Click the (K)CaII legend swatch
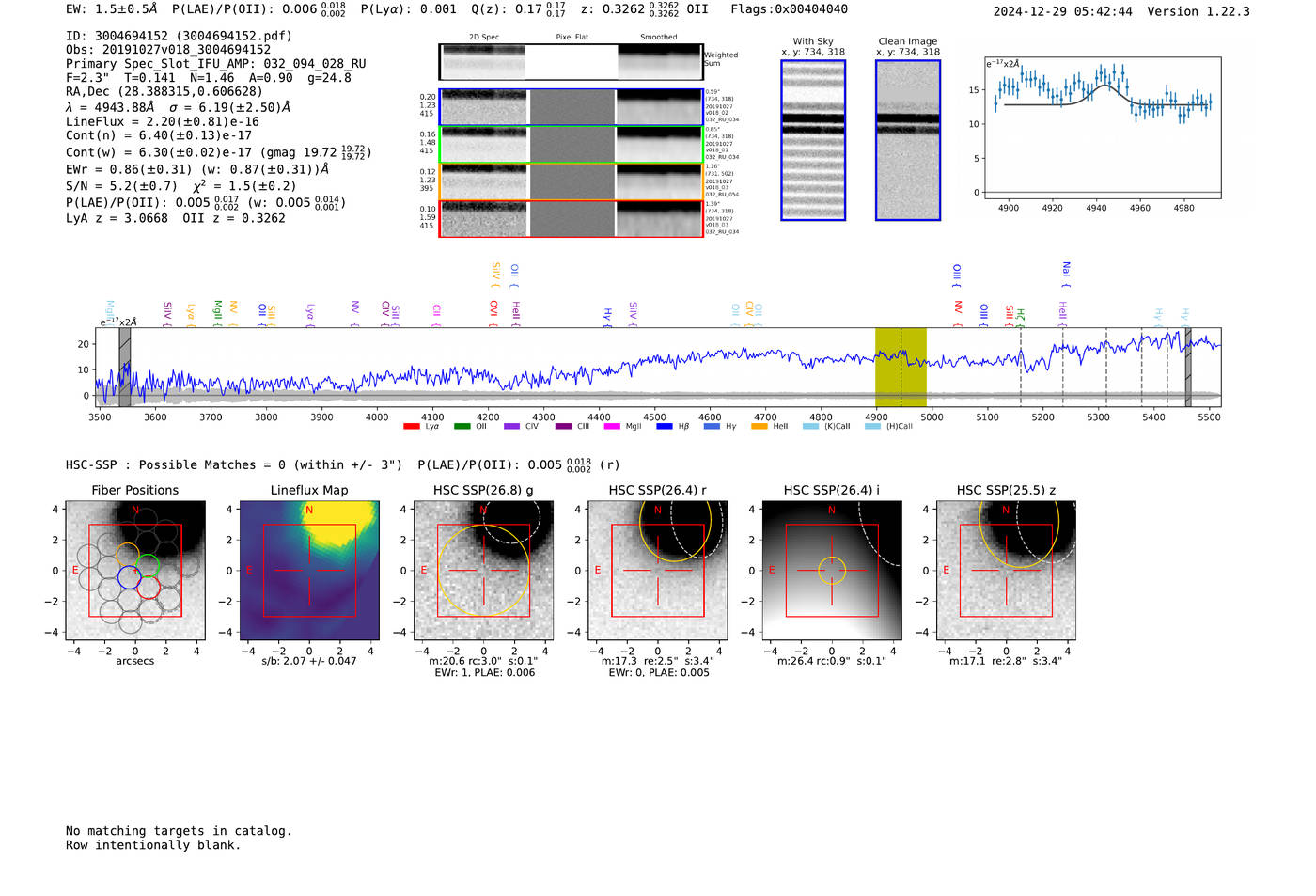This screenshot has width=1316, height=896. click(810, 426)
